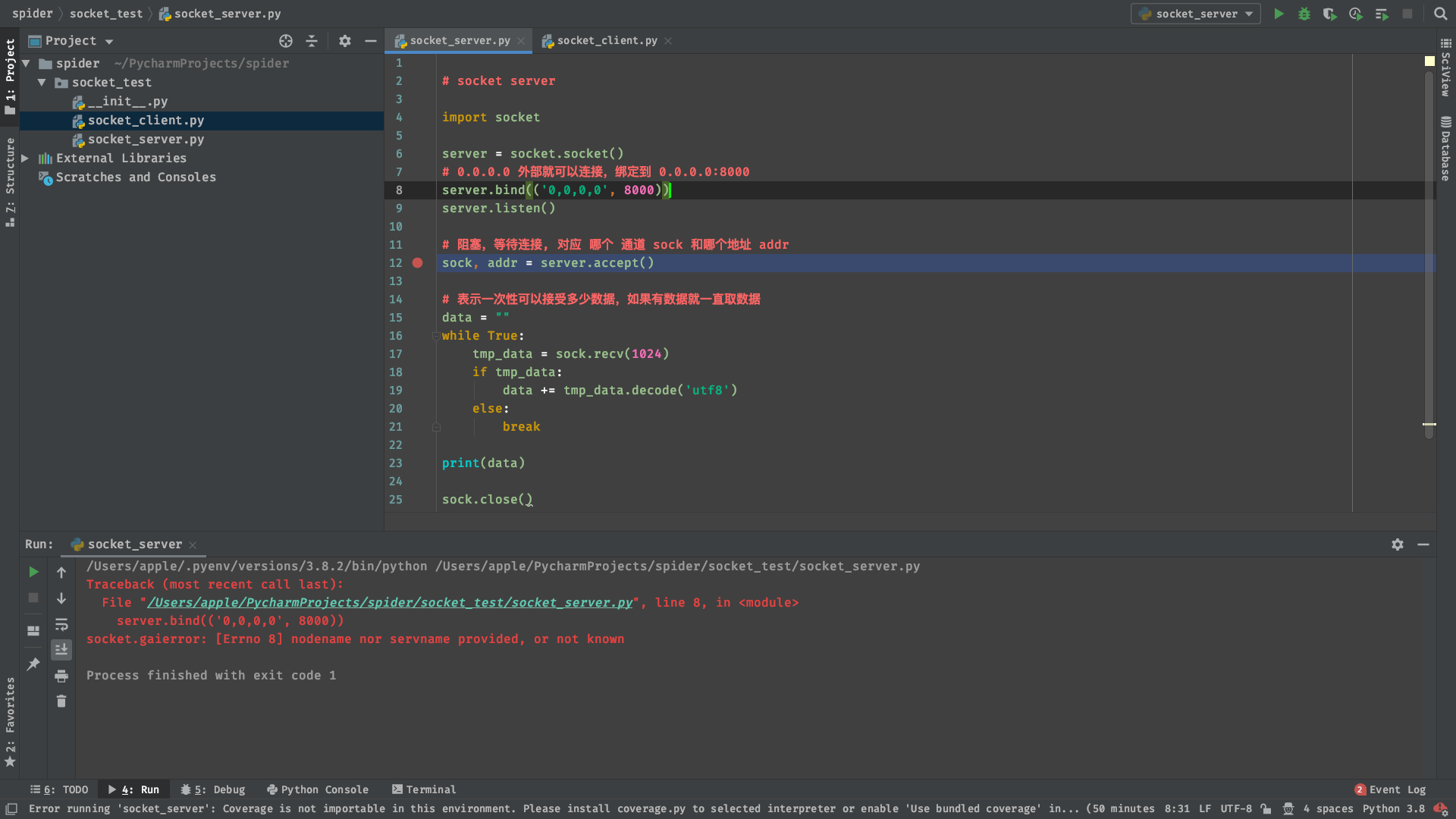Open the socket_server.py traceback file link
The image size is (1456, 819).
(390, 603)
